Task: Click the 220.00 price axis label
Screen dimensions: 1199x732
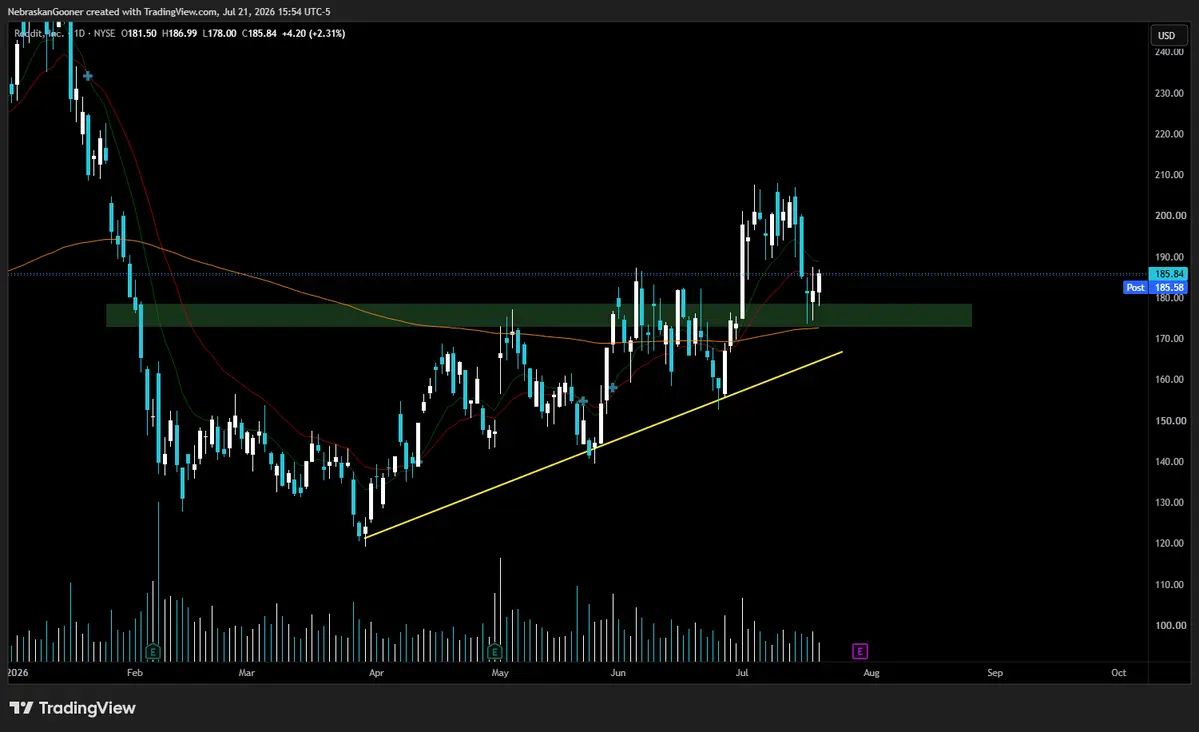Action: [1170, 134]
